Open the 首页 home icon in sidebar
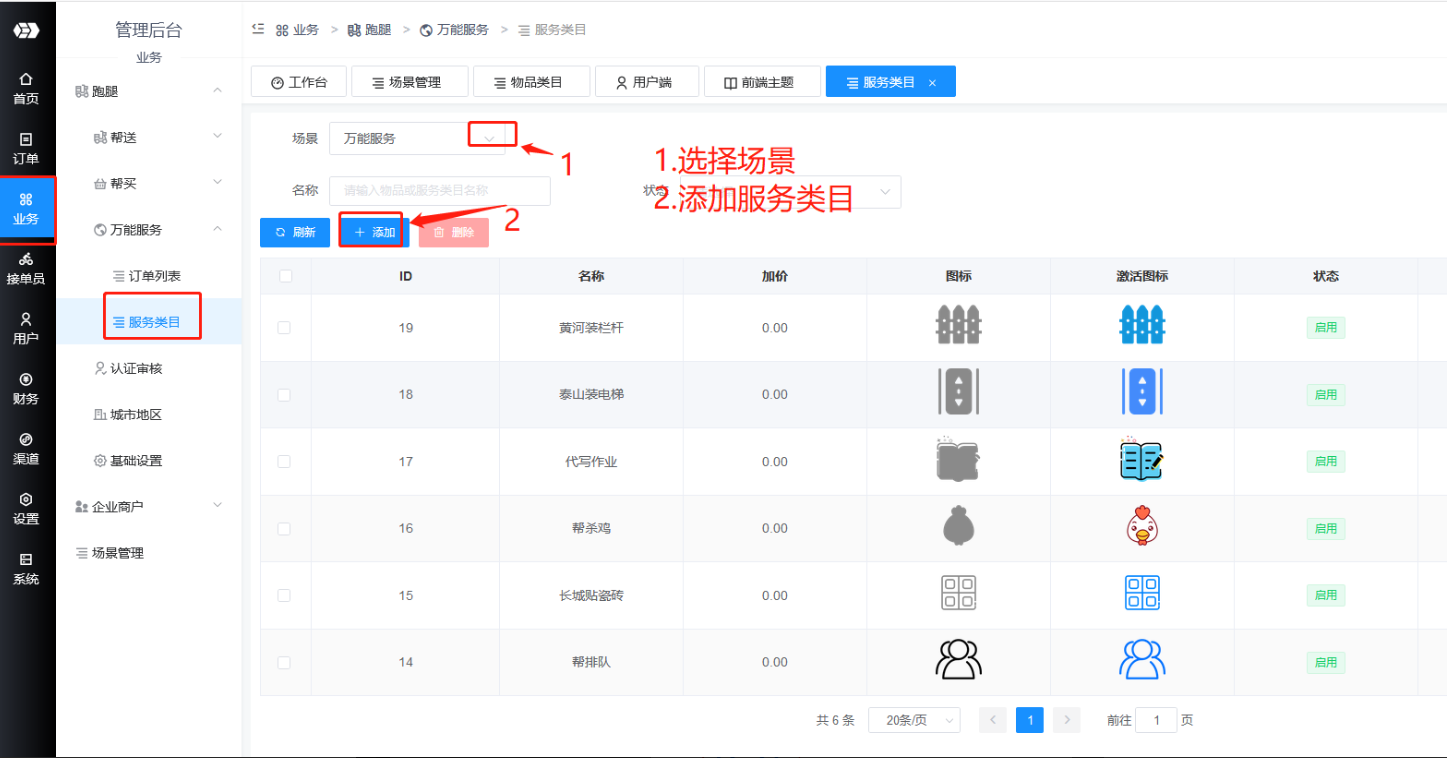This screenshot has height=758, width=1447. click(x=26, y=87)
